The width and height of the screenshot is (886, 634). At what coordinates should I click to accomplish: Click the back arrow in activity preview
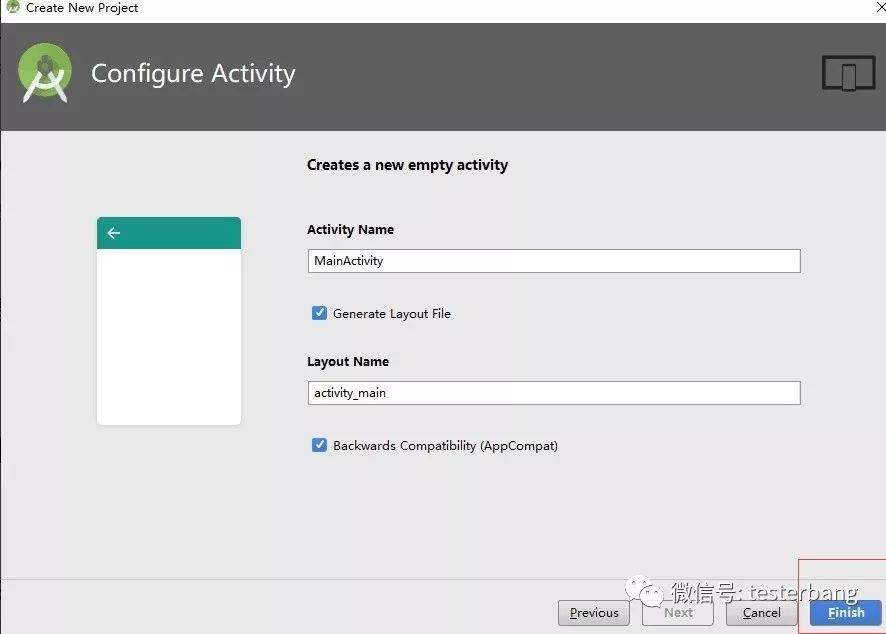[114, 233]
